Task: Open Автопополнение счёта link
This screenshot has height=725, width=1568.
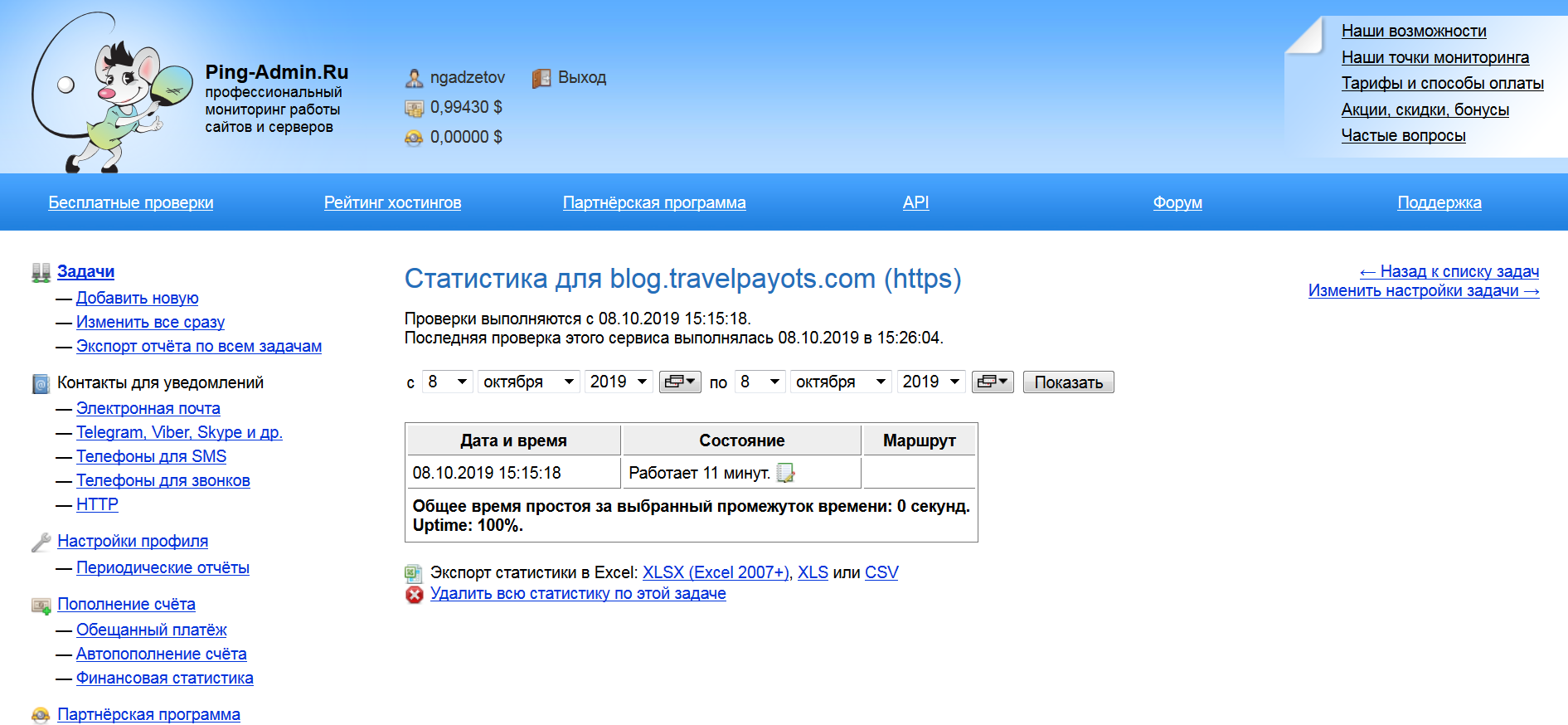Action: (162, 654)
